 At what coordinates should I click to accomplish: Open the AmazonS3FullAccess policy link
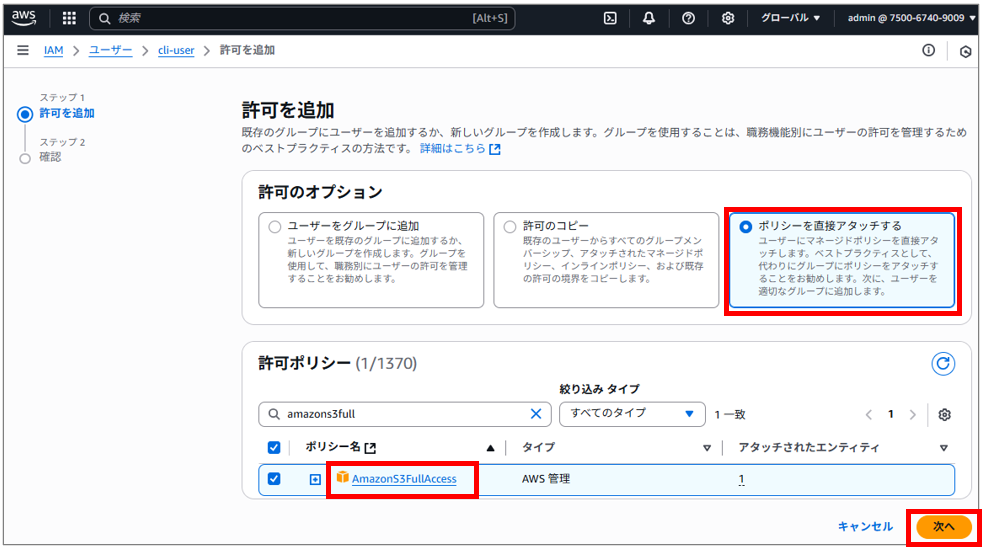tap(404, 479)
